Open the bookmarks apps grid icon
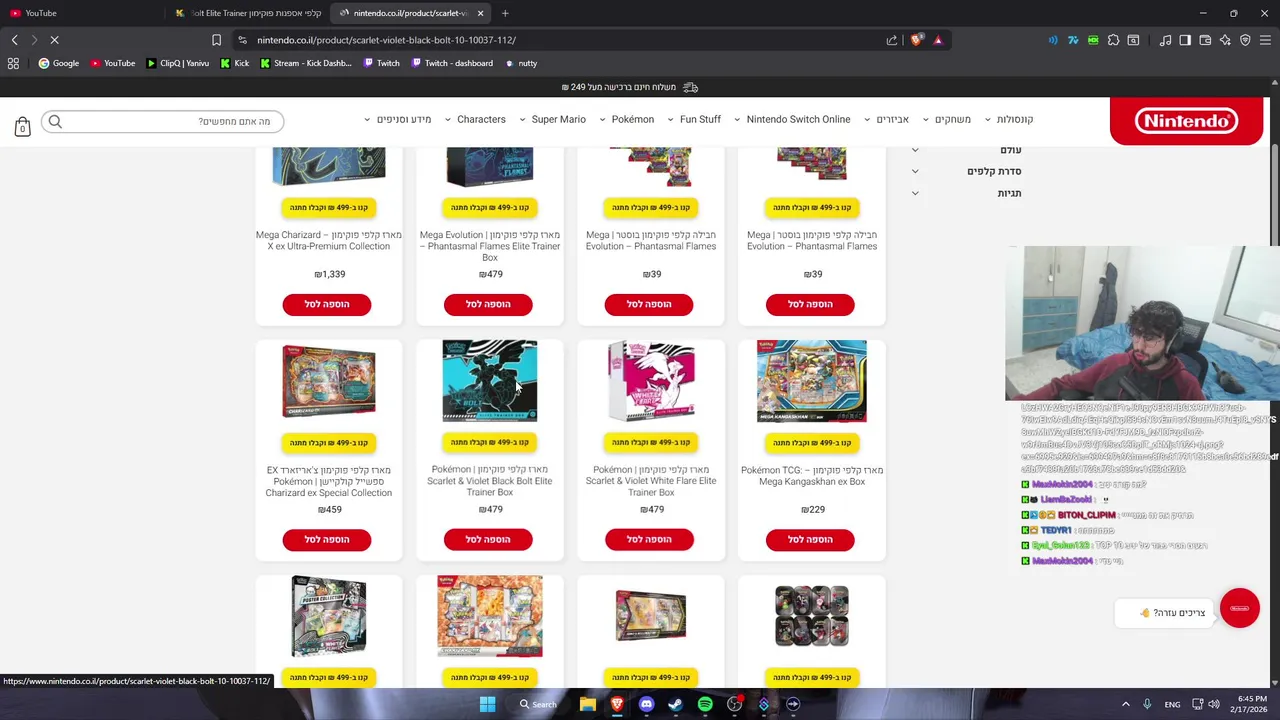This screenshot has width=1280, height=720. point(13,63)
